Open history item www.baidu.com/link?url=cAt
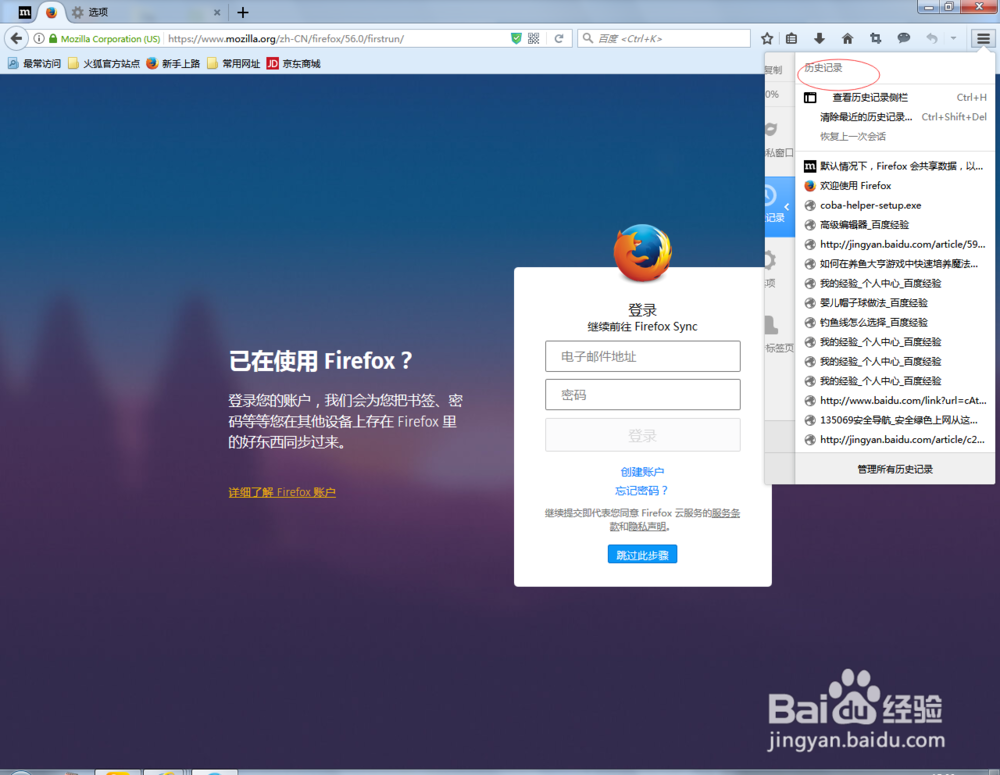1000x775 pixels. [895, 401]
